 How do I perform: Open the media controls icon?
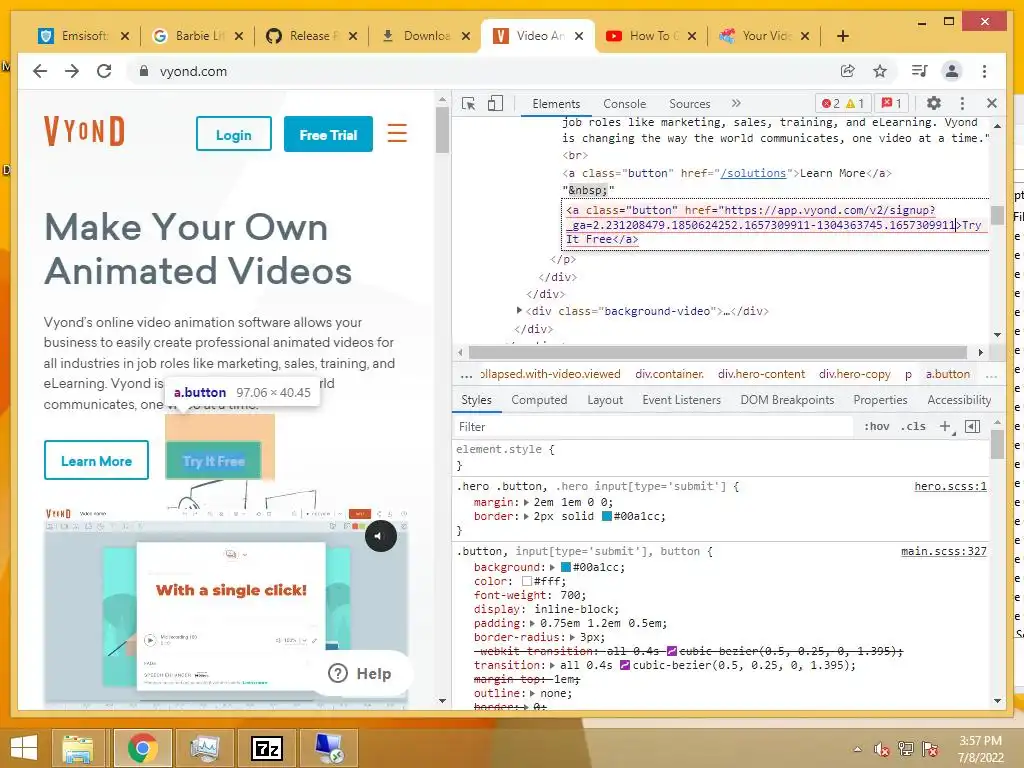tap(920, 71)
